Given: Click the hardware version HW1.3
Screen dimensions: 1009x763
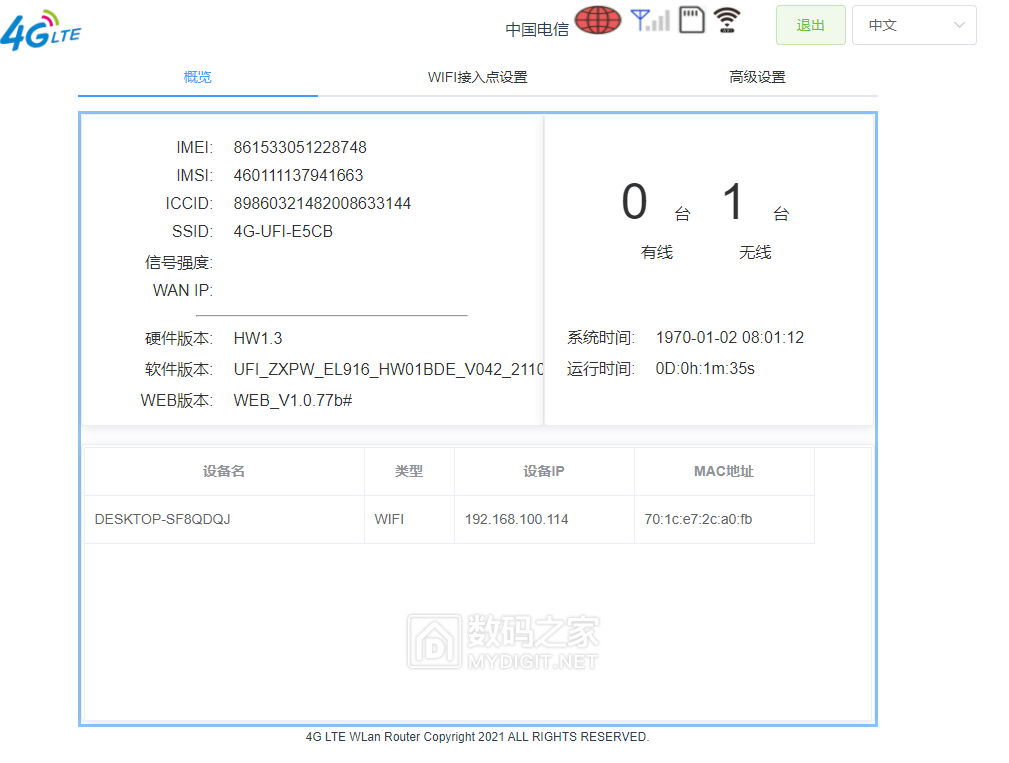Looking at the screenshot, I should point(257,338).
